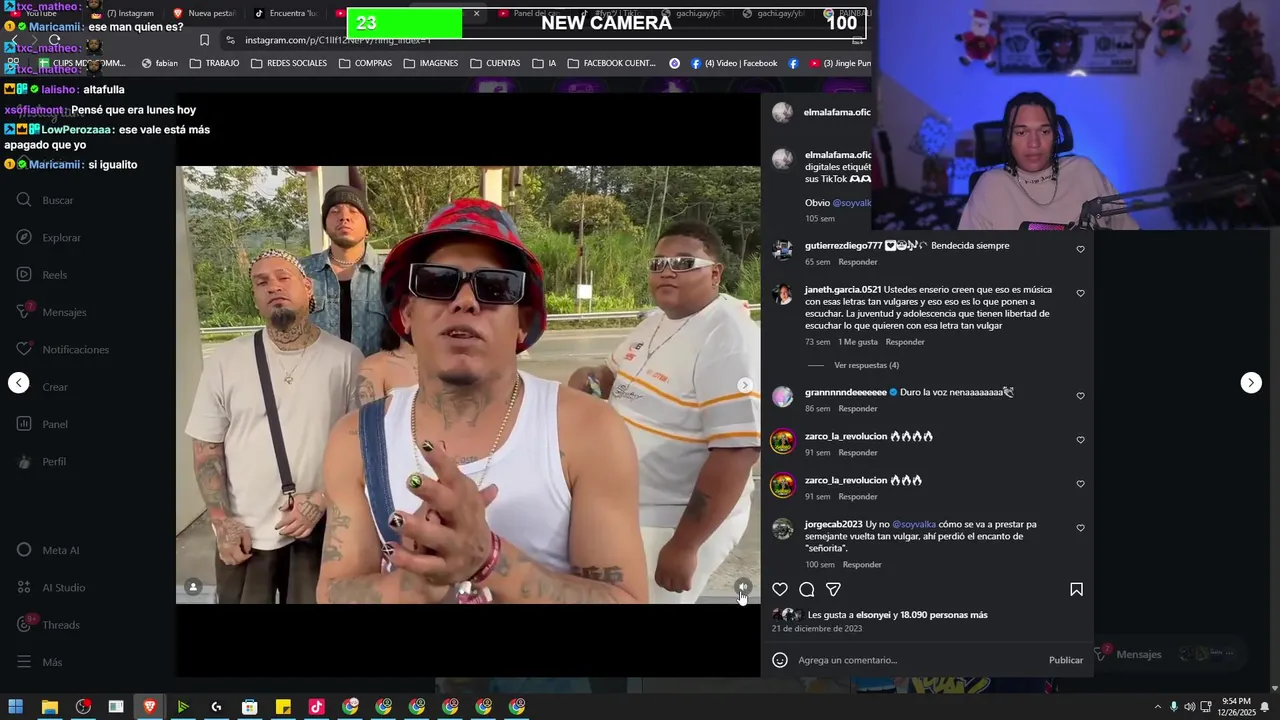View the 18.090 personas más likes list
The width and height of the screenshot is (1280, 720).
click(944, 615)
